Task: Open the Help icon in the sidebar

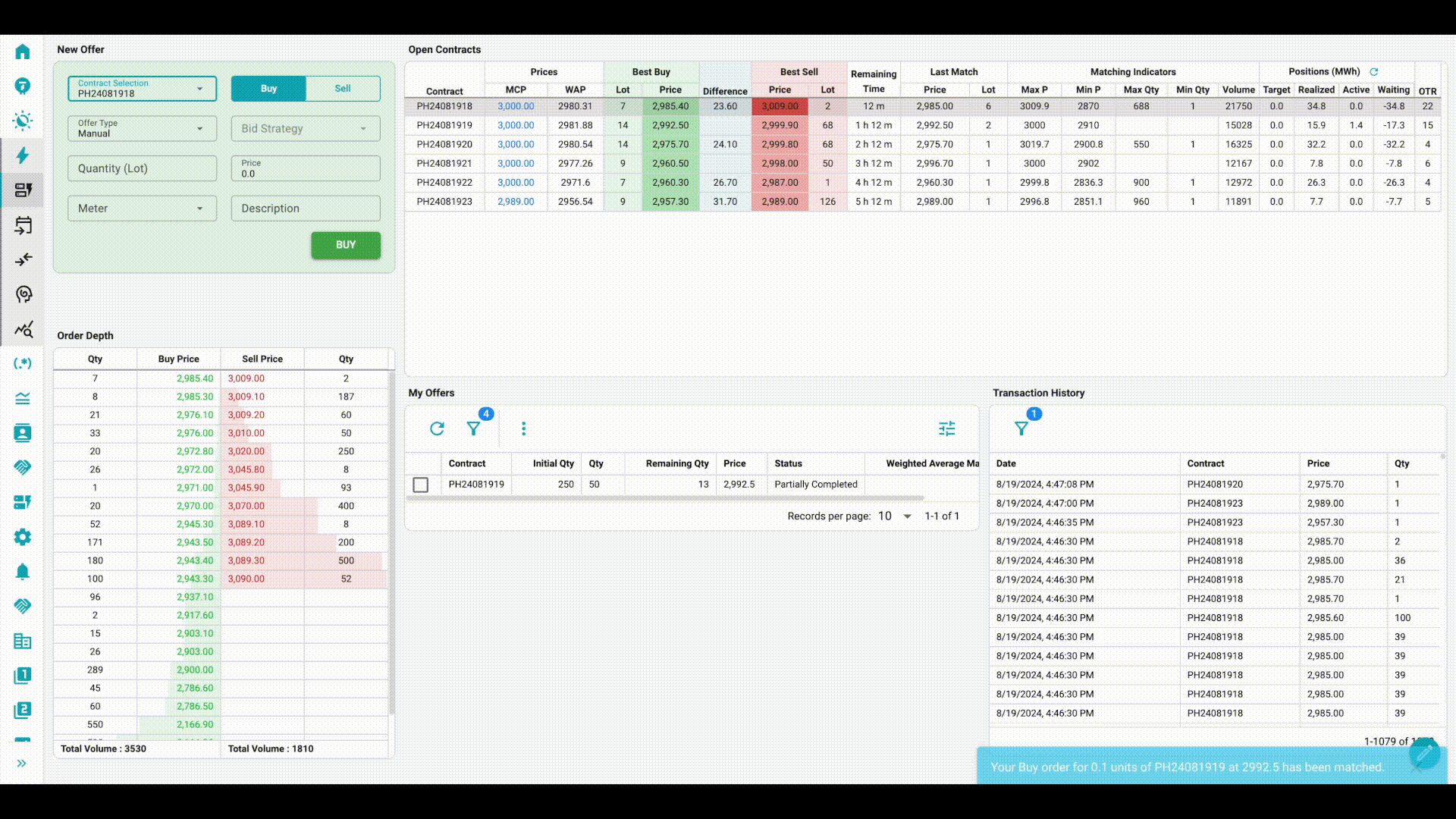Action: pyautogui.click(x=23, y=86)
